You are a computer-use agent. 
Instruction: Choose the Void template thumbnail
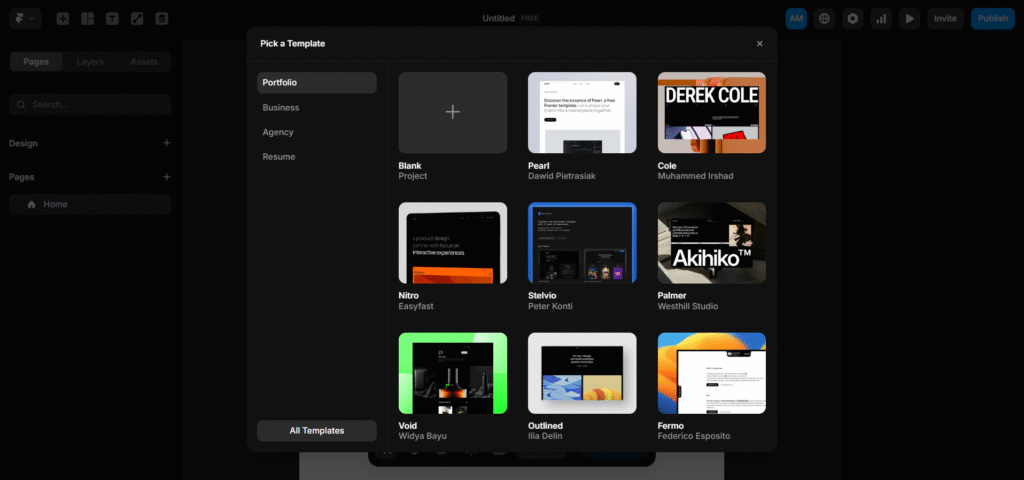click(453, 373)
